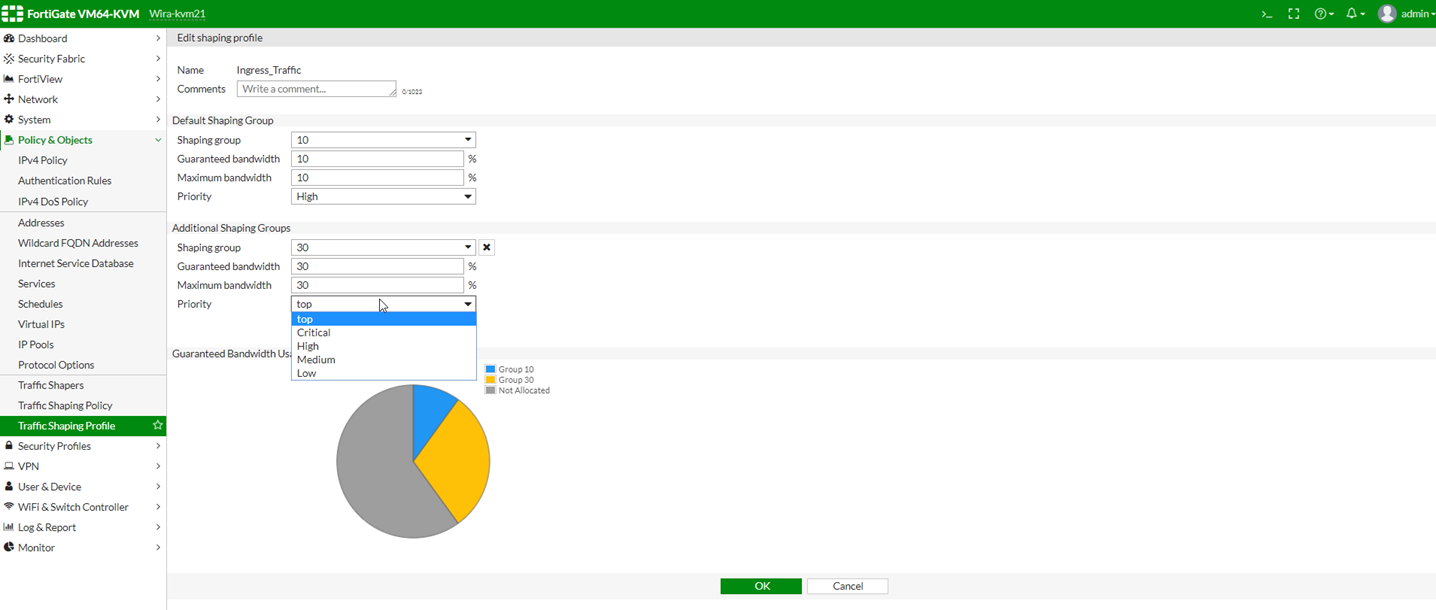Remove additional shaping group with X icon

(487, 248)
